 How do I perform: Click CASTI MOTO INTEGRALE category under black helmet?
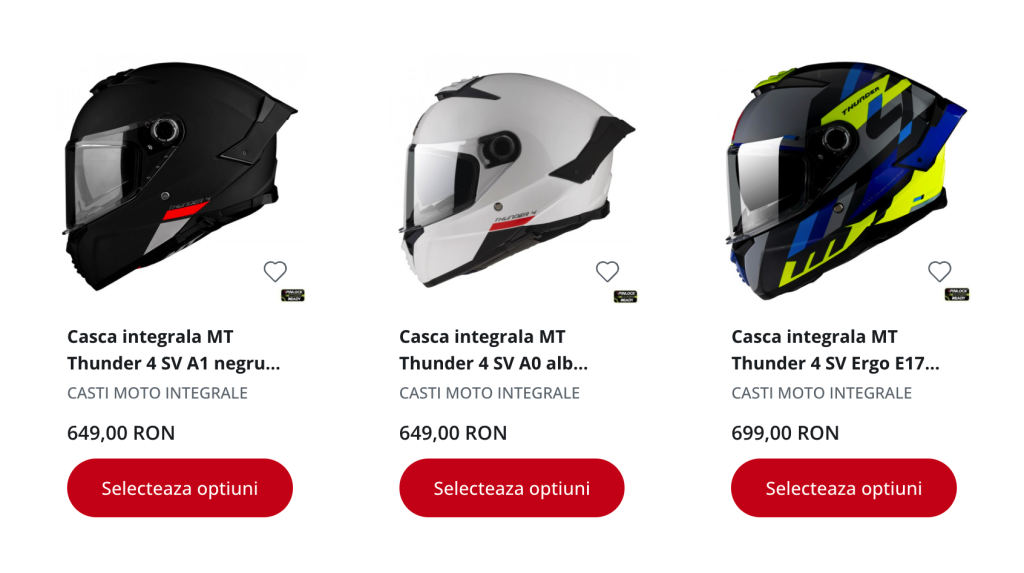pyautogui.click(x=157, y=393)
